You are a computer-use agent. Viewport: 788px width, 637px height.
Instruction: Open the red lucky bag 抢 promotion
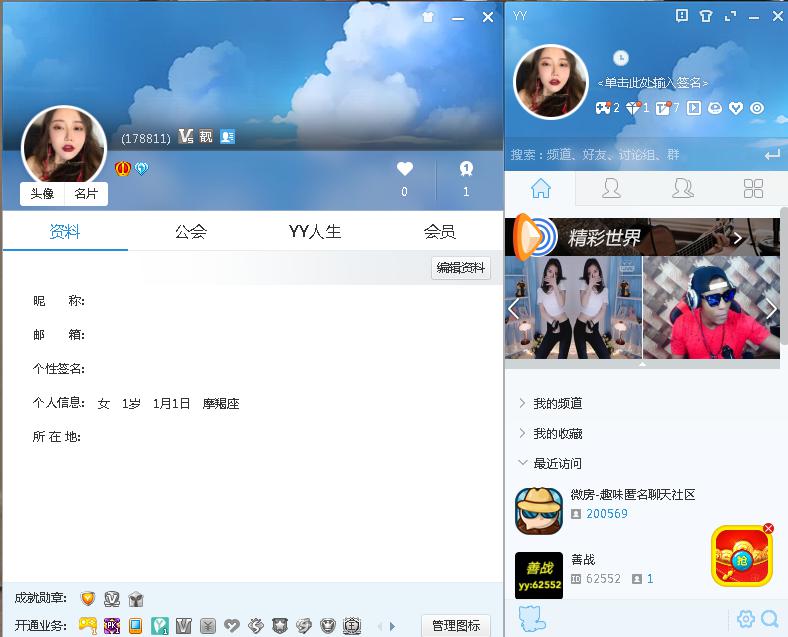coord(741,556)
